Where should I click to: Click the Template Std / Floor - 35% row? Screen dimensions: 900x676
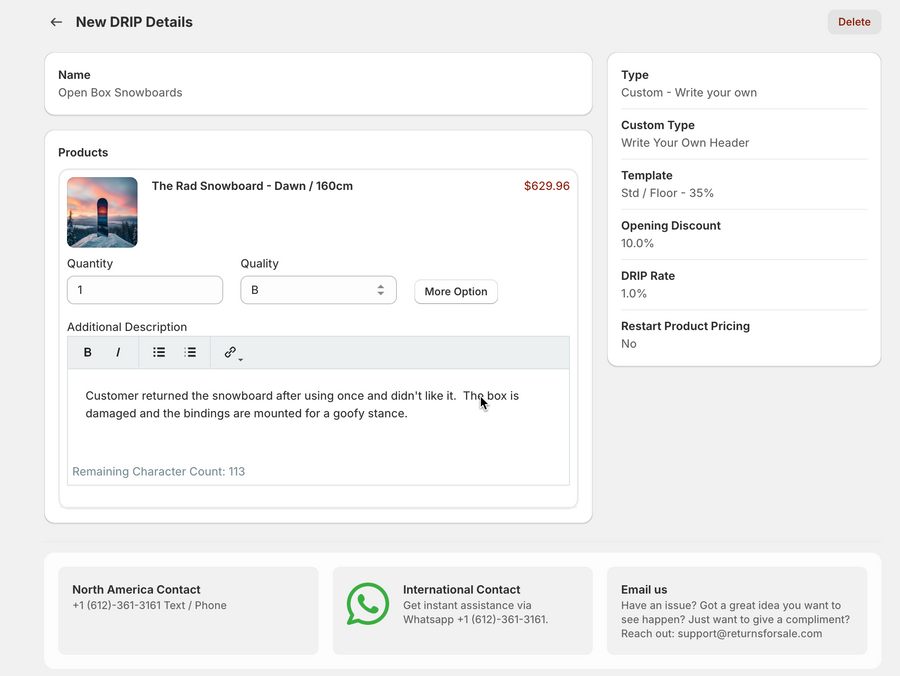point(743,184)
